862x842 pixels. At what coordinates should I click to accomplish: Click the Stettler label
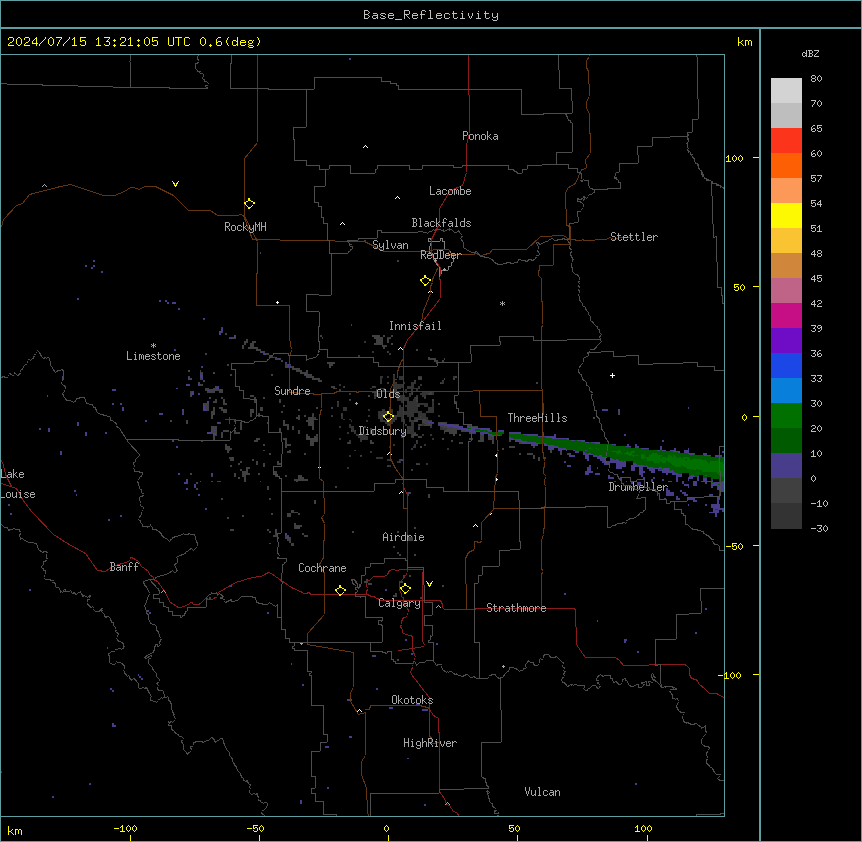(x=633, y=237)
